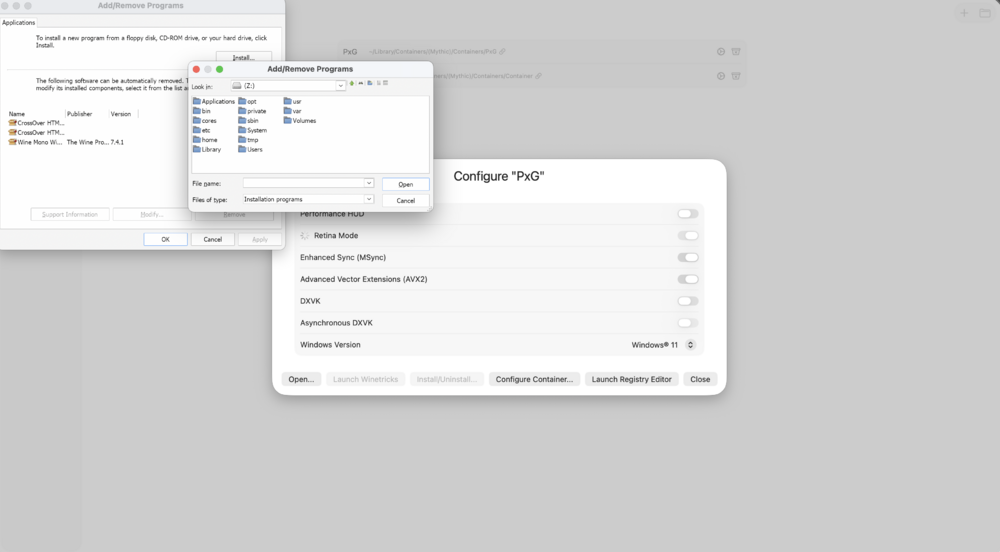Toggle the Advanced Vector Extensions (AVX2) switch
Viewport: 1000px width, 552px height.
(x=688, y=279)
